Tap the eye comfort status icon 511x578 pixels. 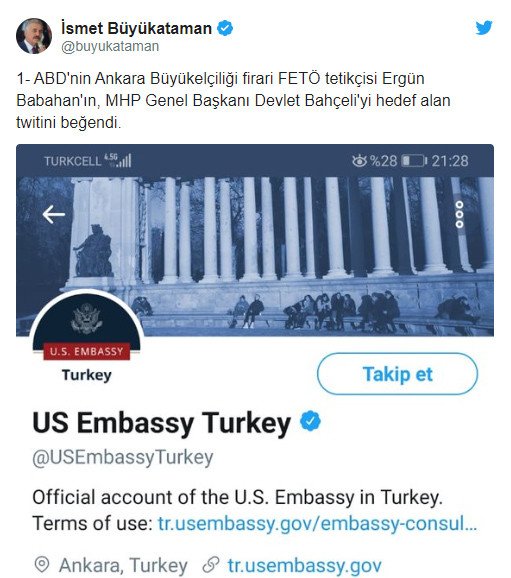(x=359, y=161)
